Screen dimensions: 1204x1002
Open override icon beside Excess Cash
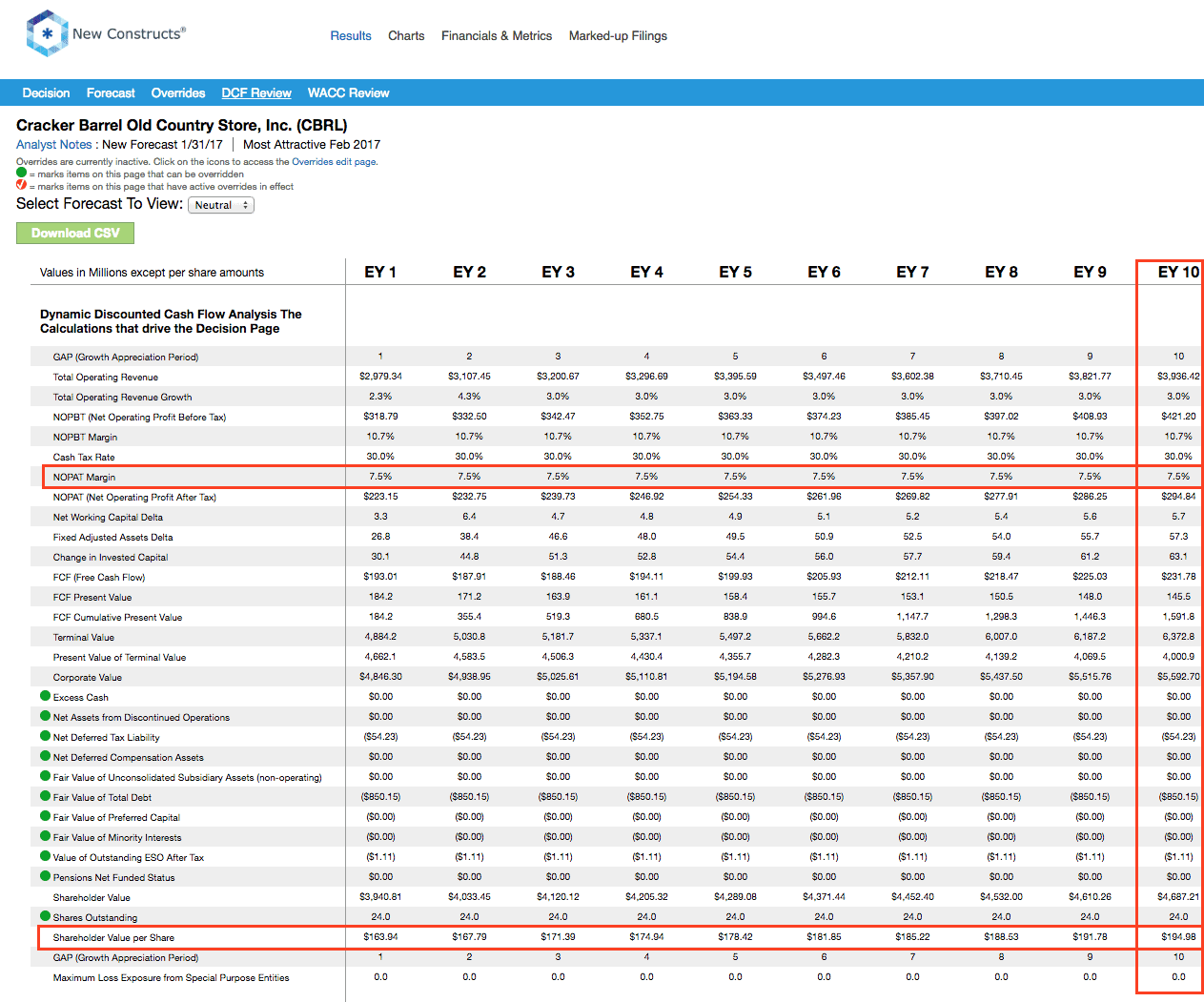[x=45, y=695]
